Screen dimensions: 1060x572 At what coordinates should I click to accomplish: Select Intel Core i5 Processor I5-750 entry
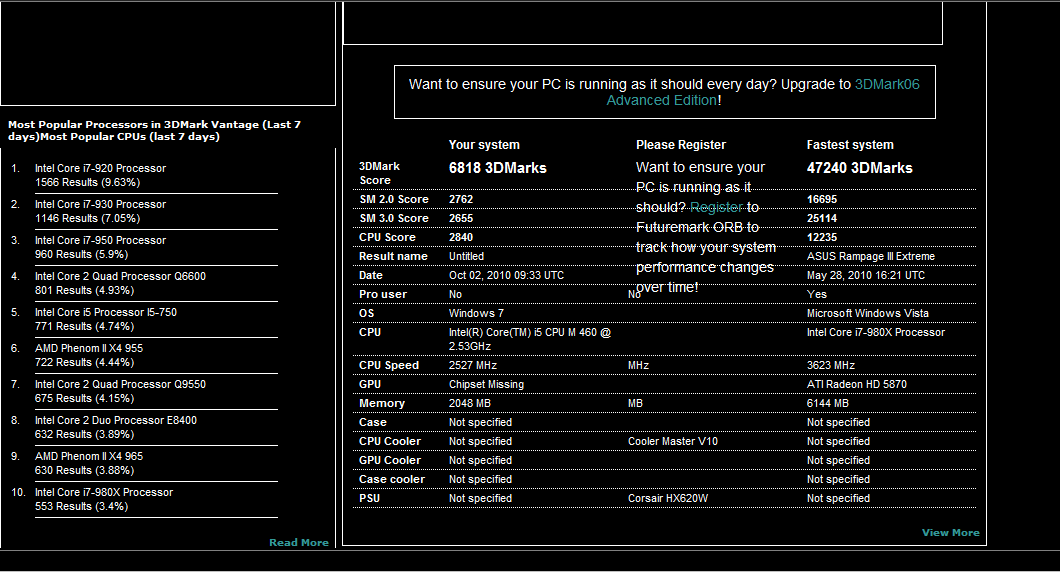coord(105,312)
